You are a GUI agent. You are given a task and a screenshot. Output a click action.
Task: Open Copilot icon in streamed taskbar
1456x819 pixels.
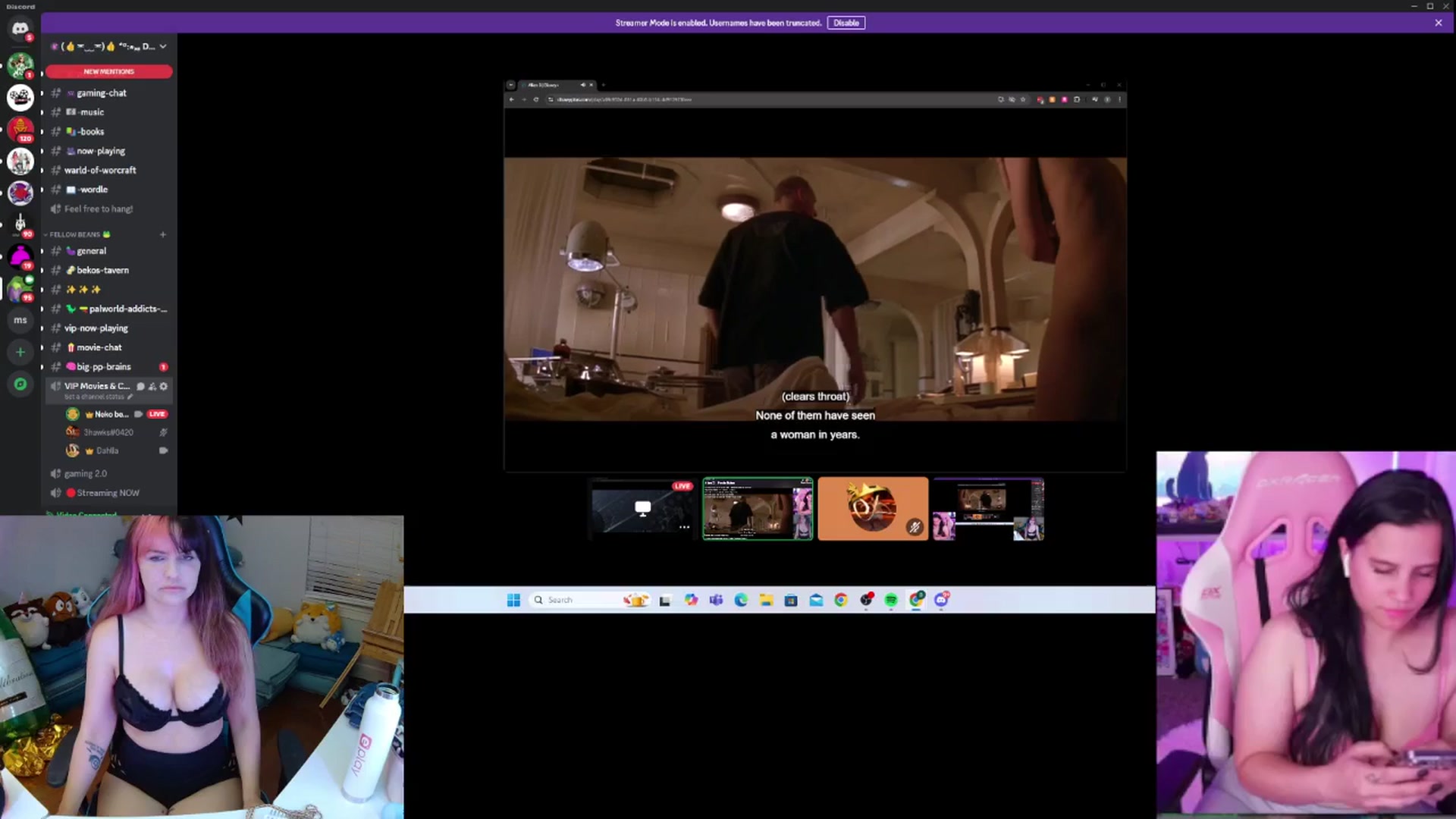tap(691, 600)
